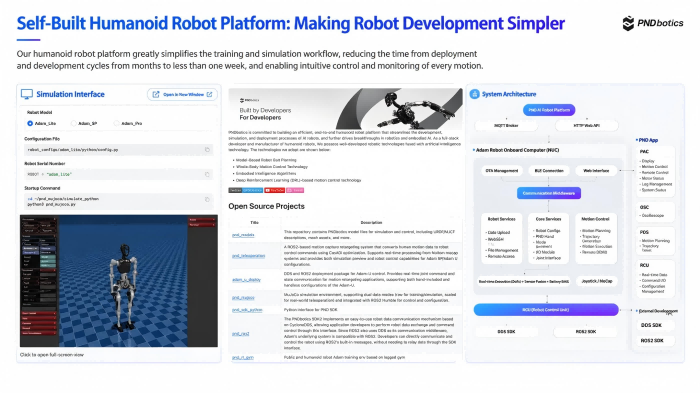Screen dimensions: 700x393
Task: Click the BLE Connection node
Action: [x=549, y=171]
